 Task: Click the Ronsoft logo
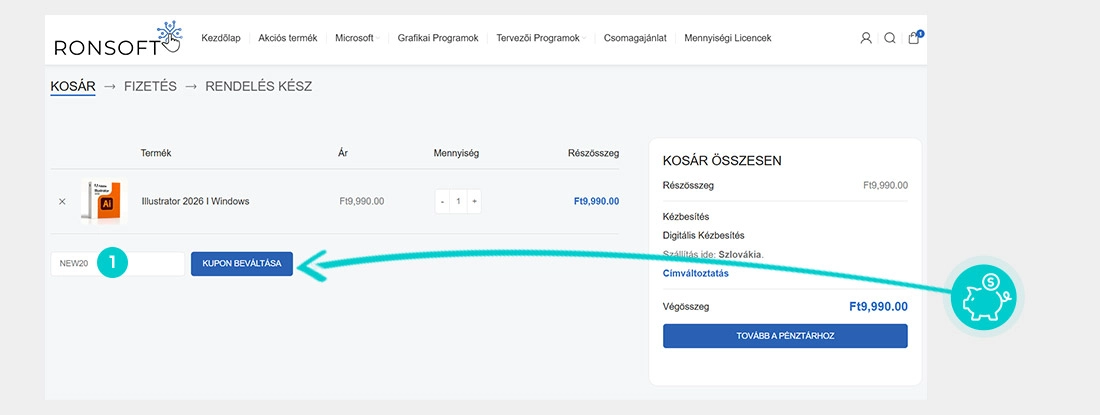(118, 39)
